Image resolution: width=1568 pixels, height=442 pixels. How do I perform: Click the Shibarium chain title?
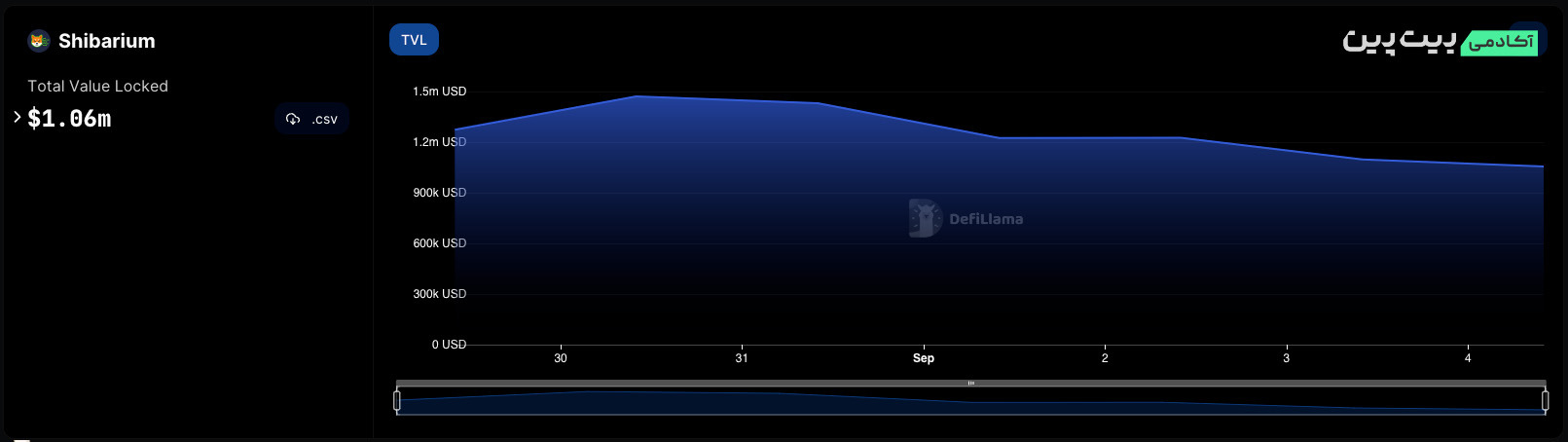(x=107, y=41)
